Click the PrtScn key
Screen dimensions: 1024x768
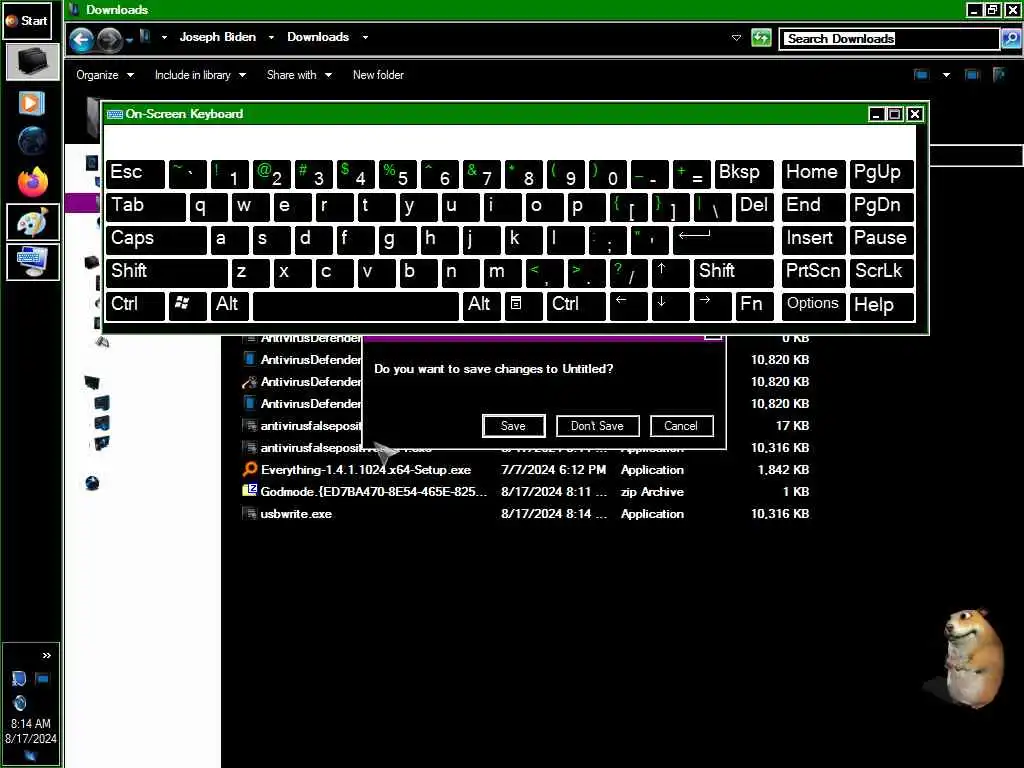[813, 272]
